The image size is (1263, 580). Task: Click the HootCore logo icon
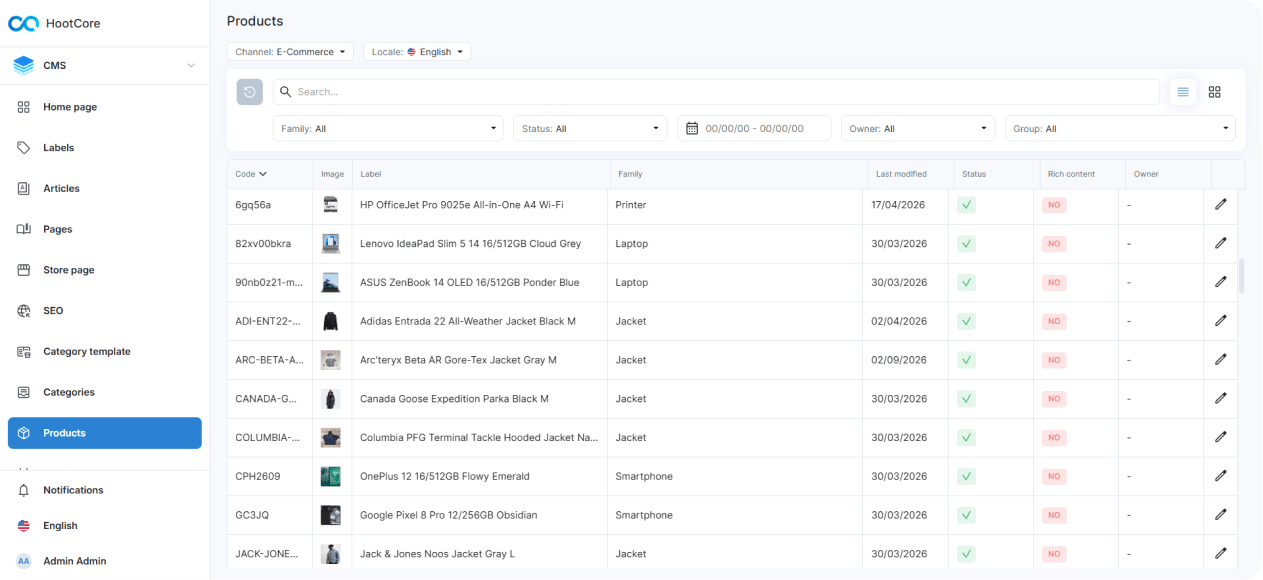(23, 23)
